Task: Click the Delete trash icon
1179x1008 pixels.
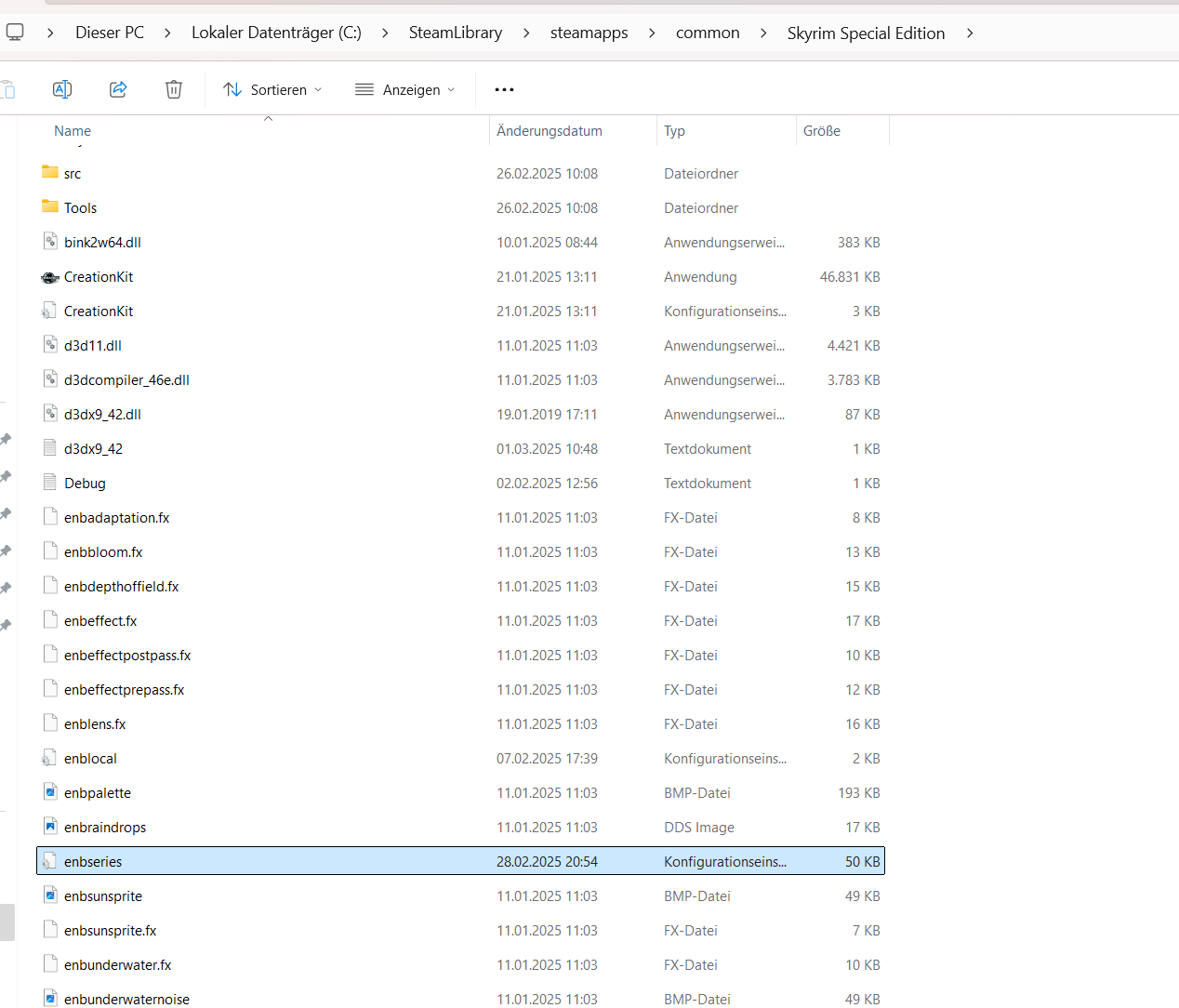Action: 174,89
